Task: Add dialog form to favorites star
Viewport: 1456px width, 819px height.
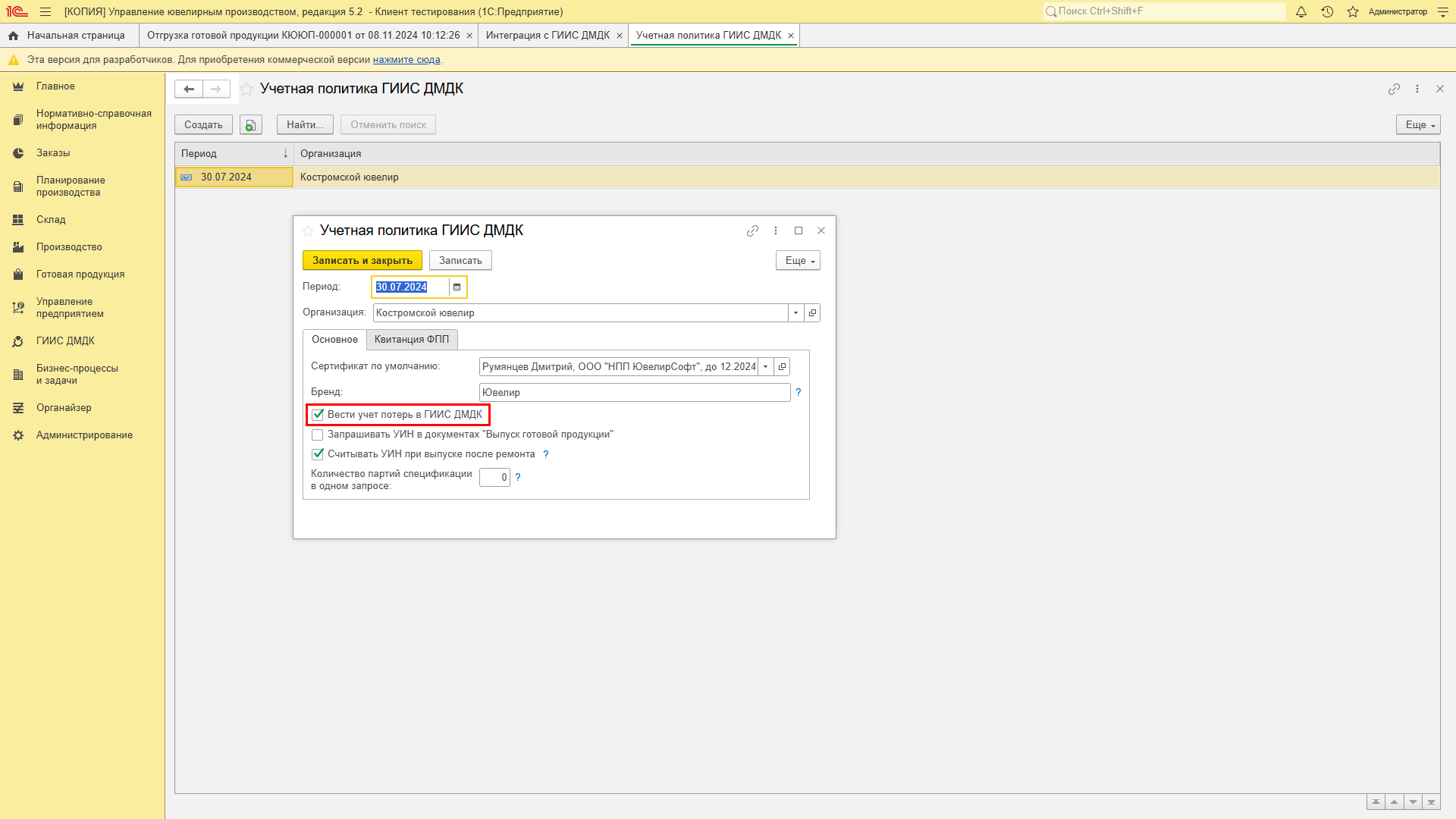Action: tap(308, 231)
